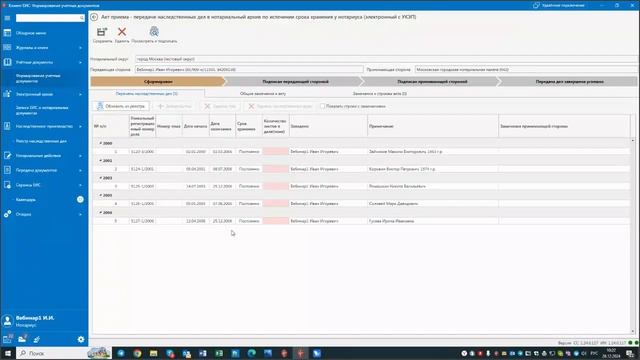This screenshot has width=640, height=360.
Task: Click Передающая сторона input field
Action: click(249, 70)
